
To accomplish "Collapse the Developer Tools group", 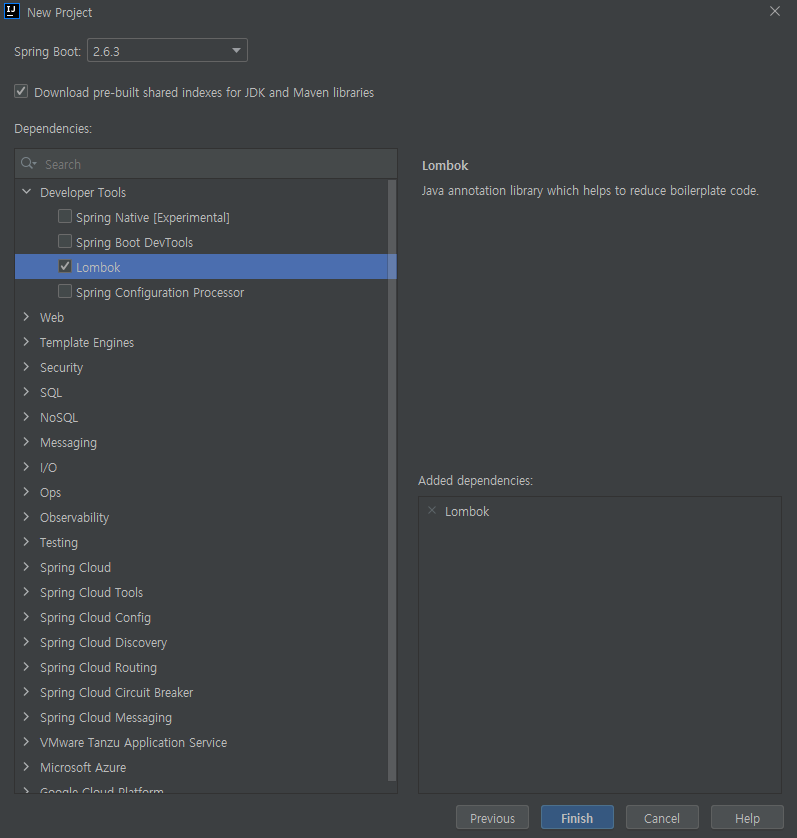I will point(26,191).
